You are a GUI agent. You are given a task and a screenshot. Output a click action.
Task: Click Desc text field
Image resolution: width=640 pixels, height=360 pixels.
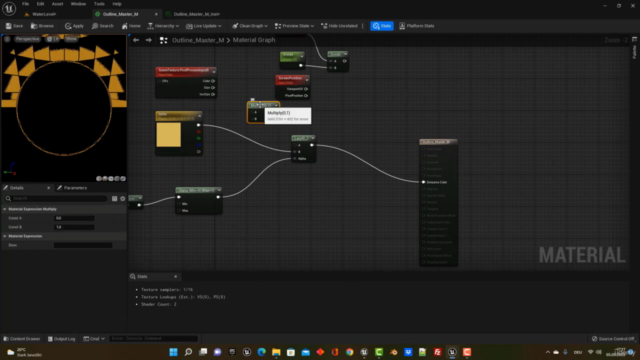click(83, 245)
